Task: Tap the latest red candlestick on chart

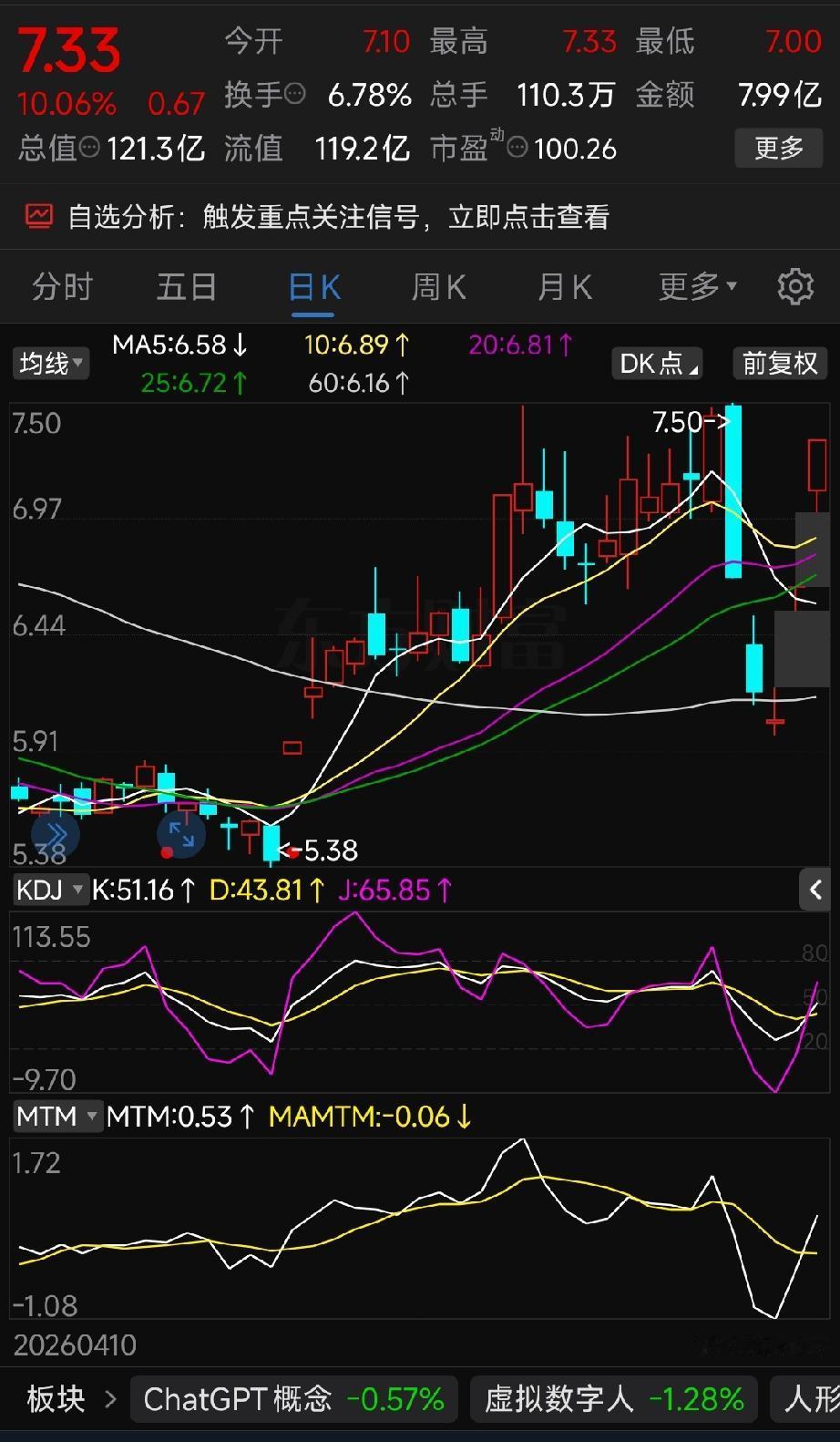Action: [817, 465]
